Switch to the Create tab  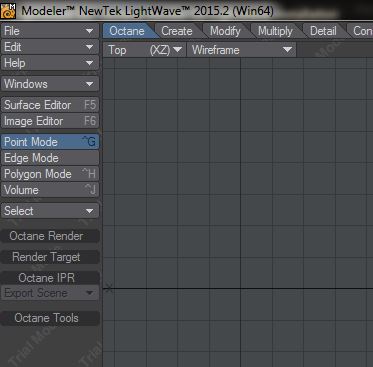178,31
